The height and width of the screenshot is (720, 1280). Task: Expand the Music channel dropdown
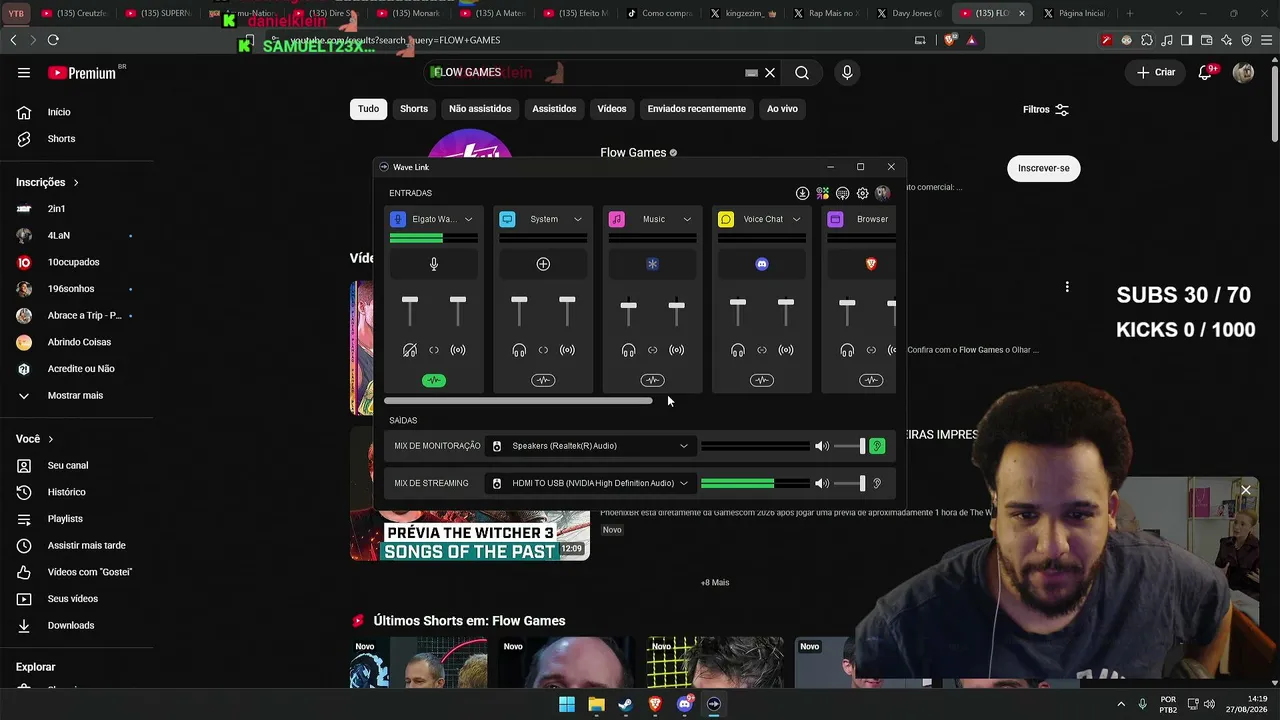(x=687, y=219)
